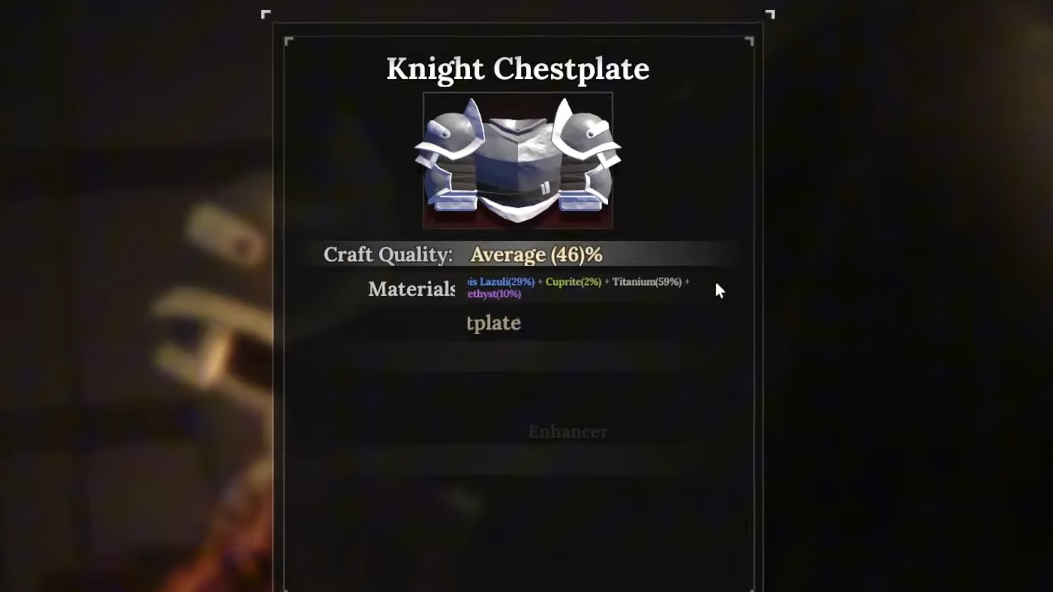This screenshot has height=592, width=1053.
Task: Click the inner top-right panel corner bracket
Action: coord(749,41)
